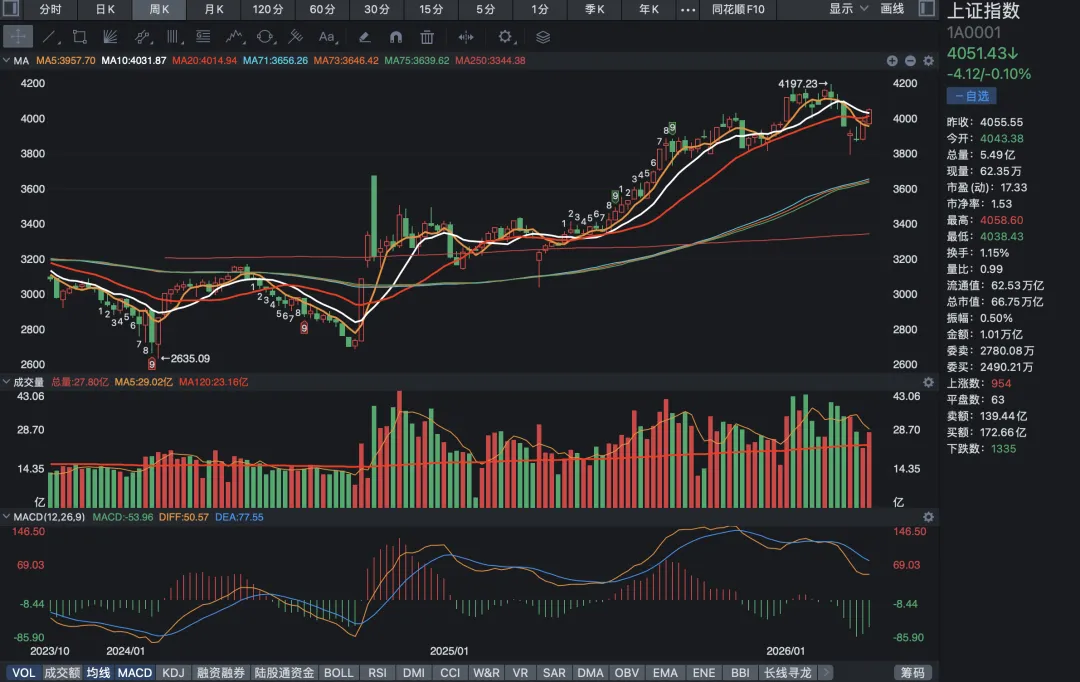Screen dimensions: 1080x682
Task: Open the layers stack icon in toolbar
Action: pyautogui.click(x=543, y=37)
